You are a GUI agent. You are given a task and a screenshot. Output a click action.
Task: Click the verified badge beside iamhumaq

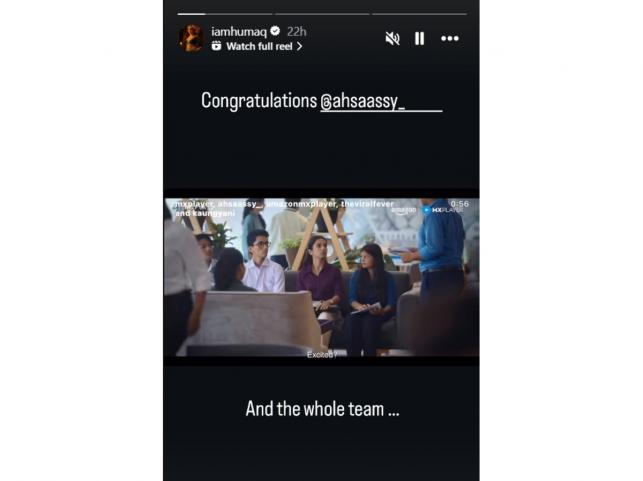tap(276, 31)
